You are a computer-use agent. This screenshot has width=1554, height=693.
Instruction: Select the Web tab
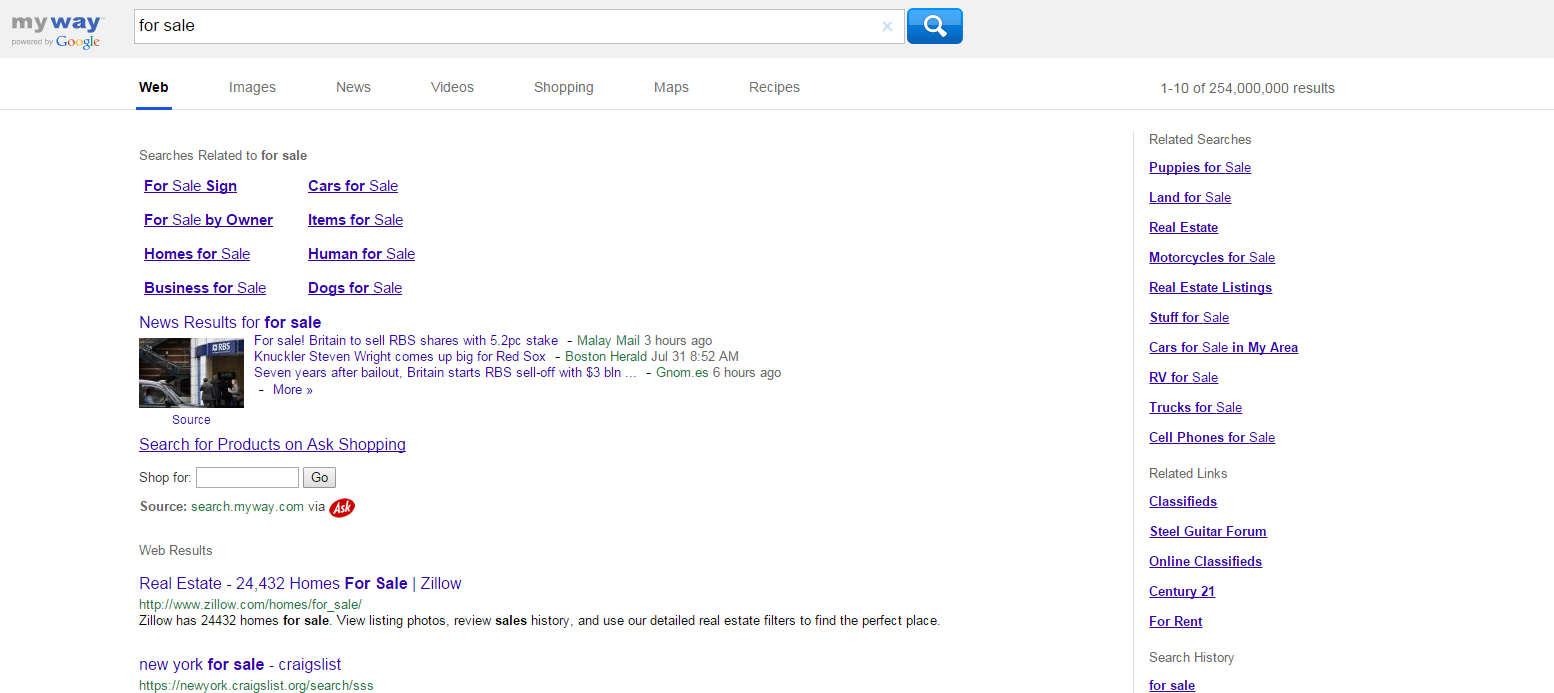pyautogui.click(x=153, y=87)
